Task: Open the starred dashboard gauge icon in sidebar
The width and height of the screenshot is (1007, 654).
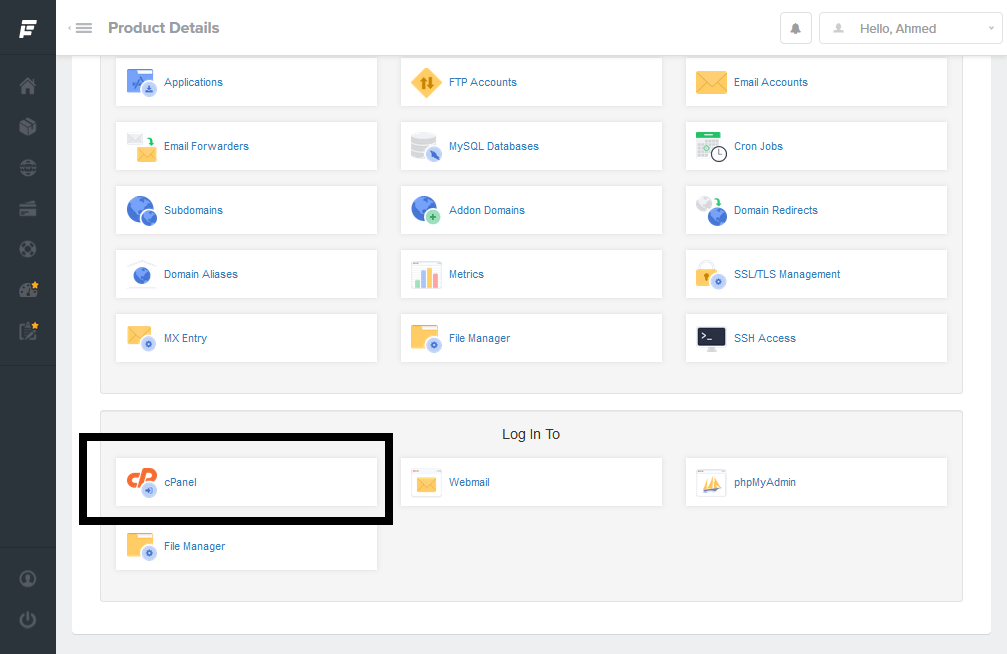Action: coord(28,290)
